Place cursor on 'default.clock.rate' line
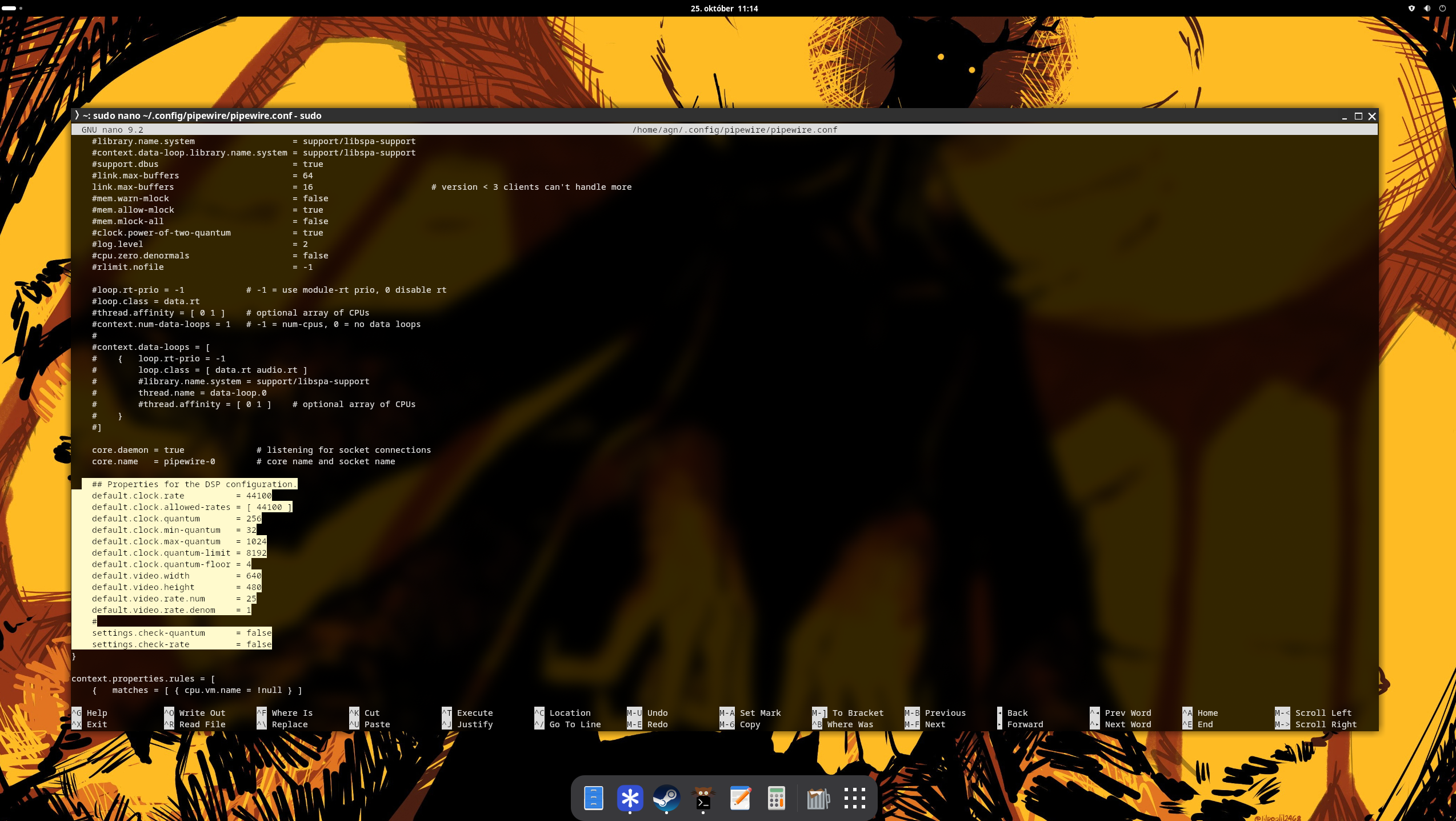The width and height of the screenshot is (1456, 821). (x=182, y=496)
